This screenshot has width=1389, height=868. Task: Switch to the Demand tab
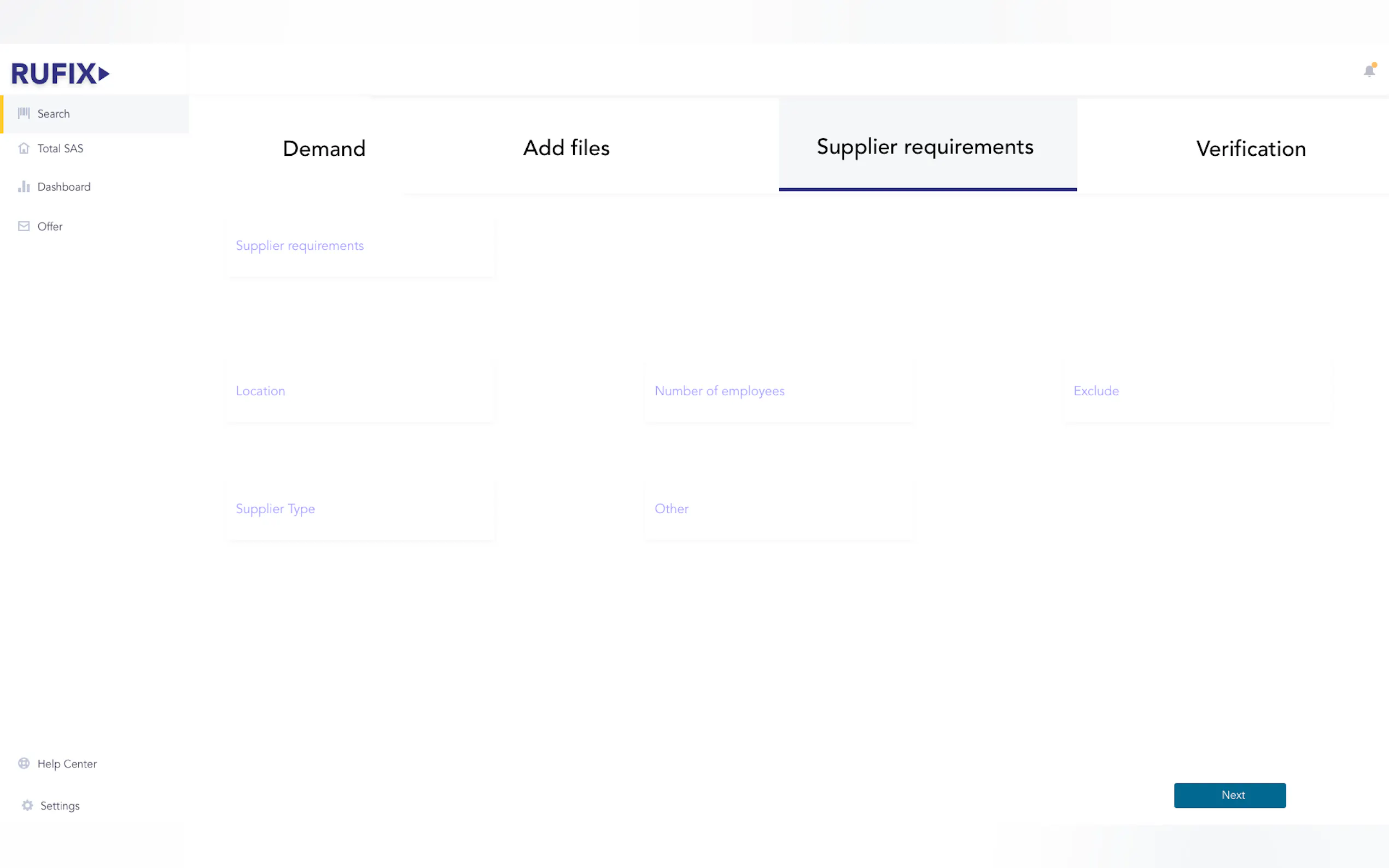click(324, 149)
